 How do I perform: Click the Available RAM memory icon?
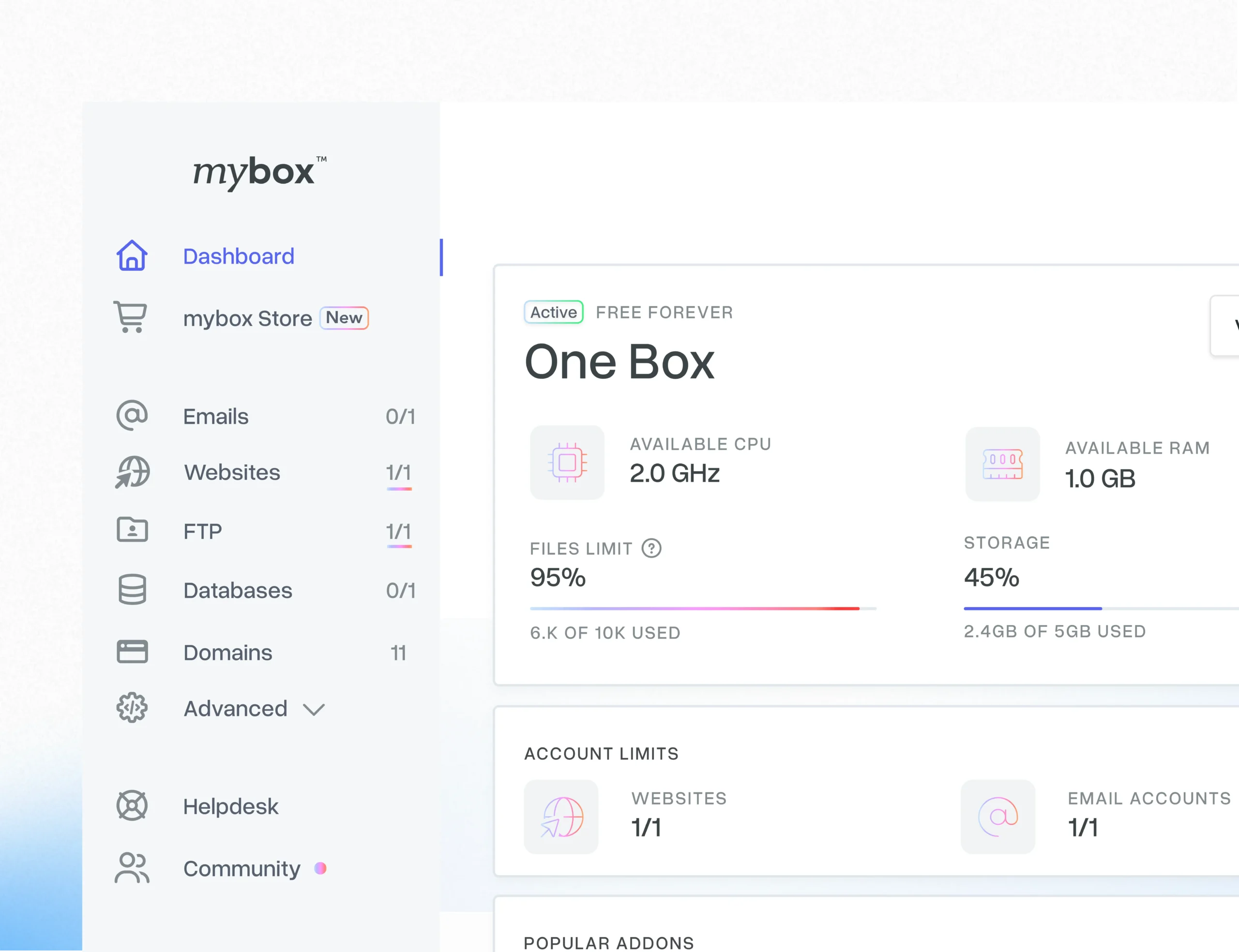point(1003,464)
